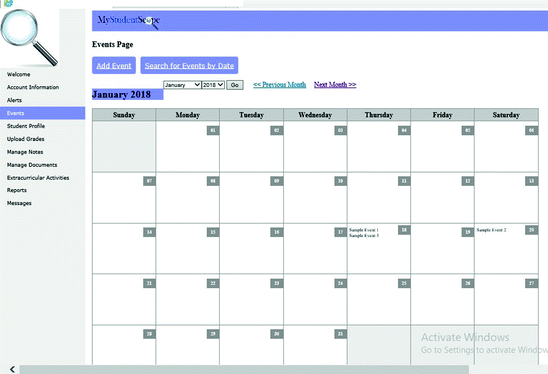The height and width of the screenshot is (374, 548).
Task: Go to Manage Documents
Action: click(x=32, y=165)
